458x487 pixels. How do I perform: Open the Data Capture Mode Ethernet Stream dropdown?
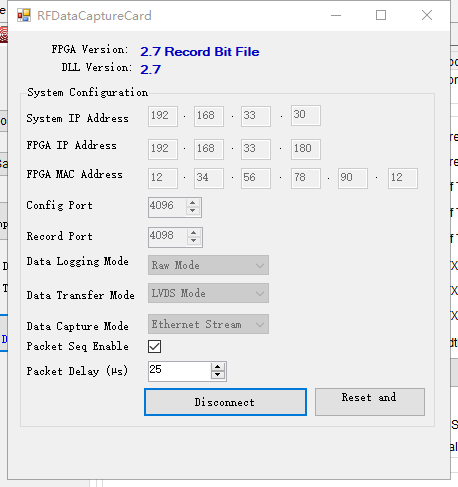click(208, 324)
